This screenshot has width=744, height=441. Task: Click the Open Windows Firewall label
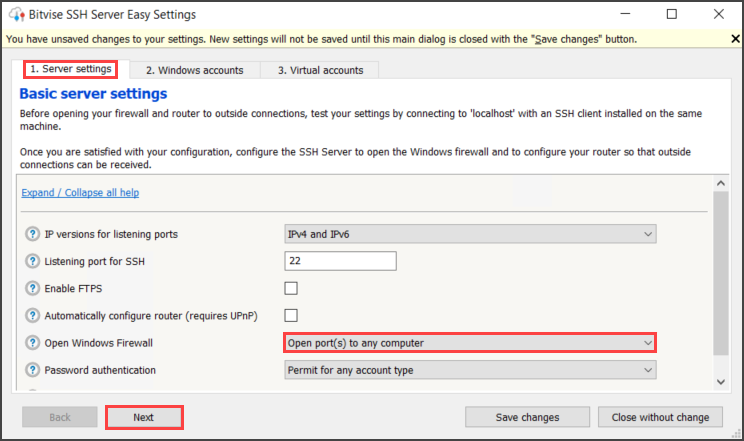pyautogui.click(x=99, y=343)
